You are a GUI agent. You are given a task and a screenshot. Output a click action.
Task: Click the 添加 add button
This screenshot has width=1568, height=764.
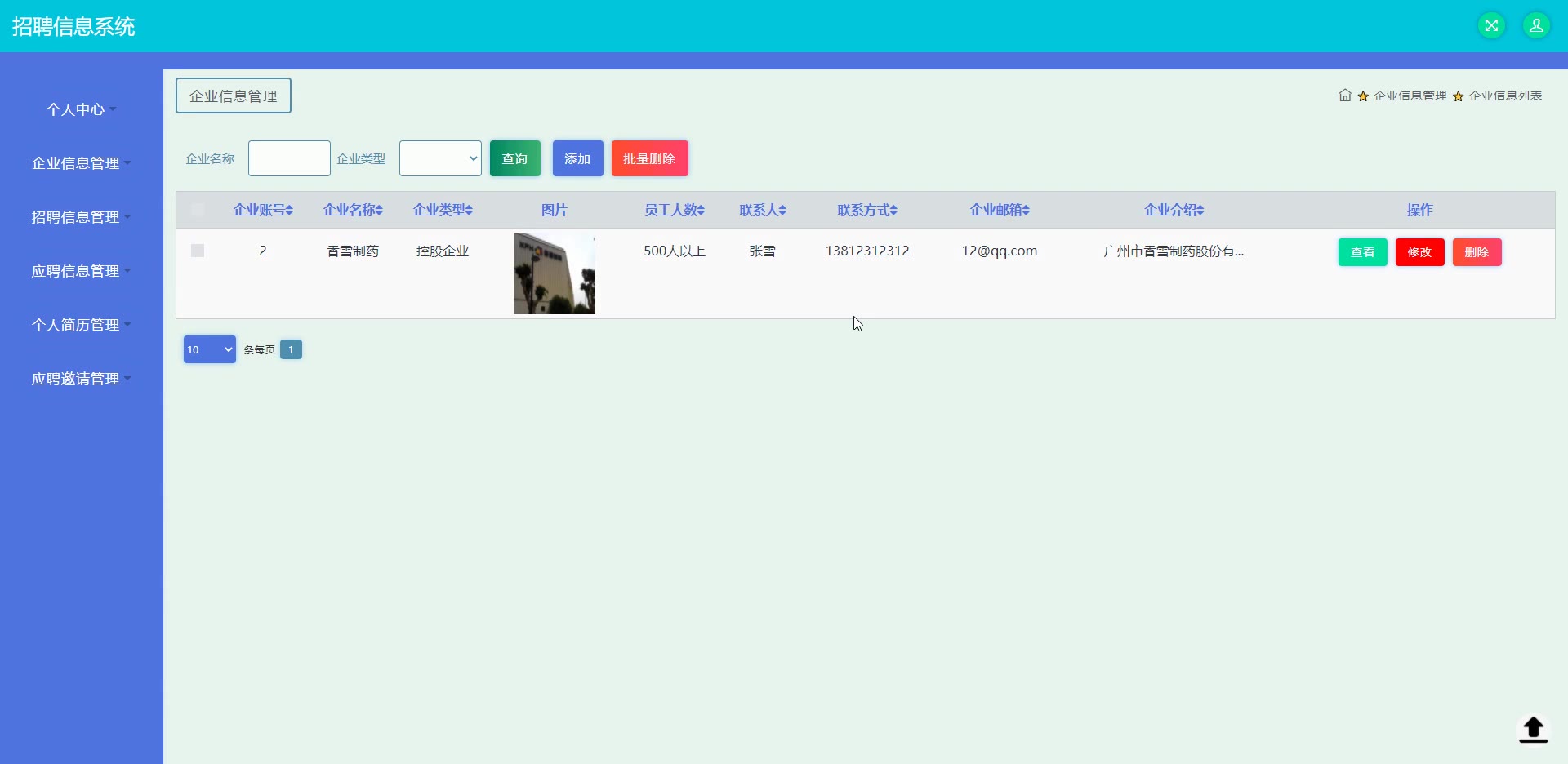(x=578, y=158)
